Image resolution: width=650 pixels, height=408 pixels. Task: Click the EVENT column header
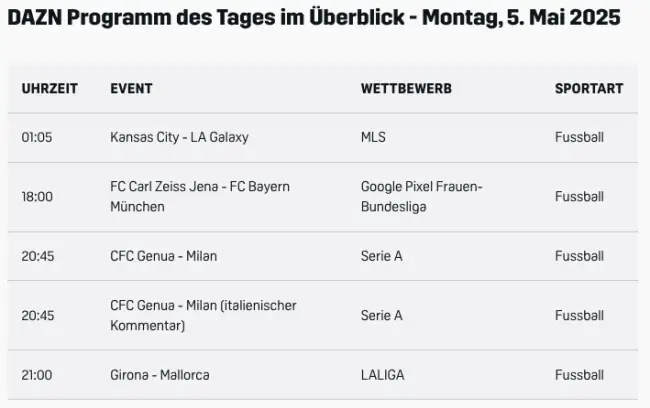tap(131, 89)
